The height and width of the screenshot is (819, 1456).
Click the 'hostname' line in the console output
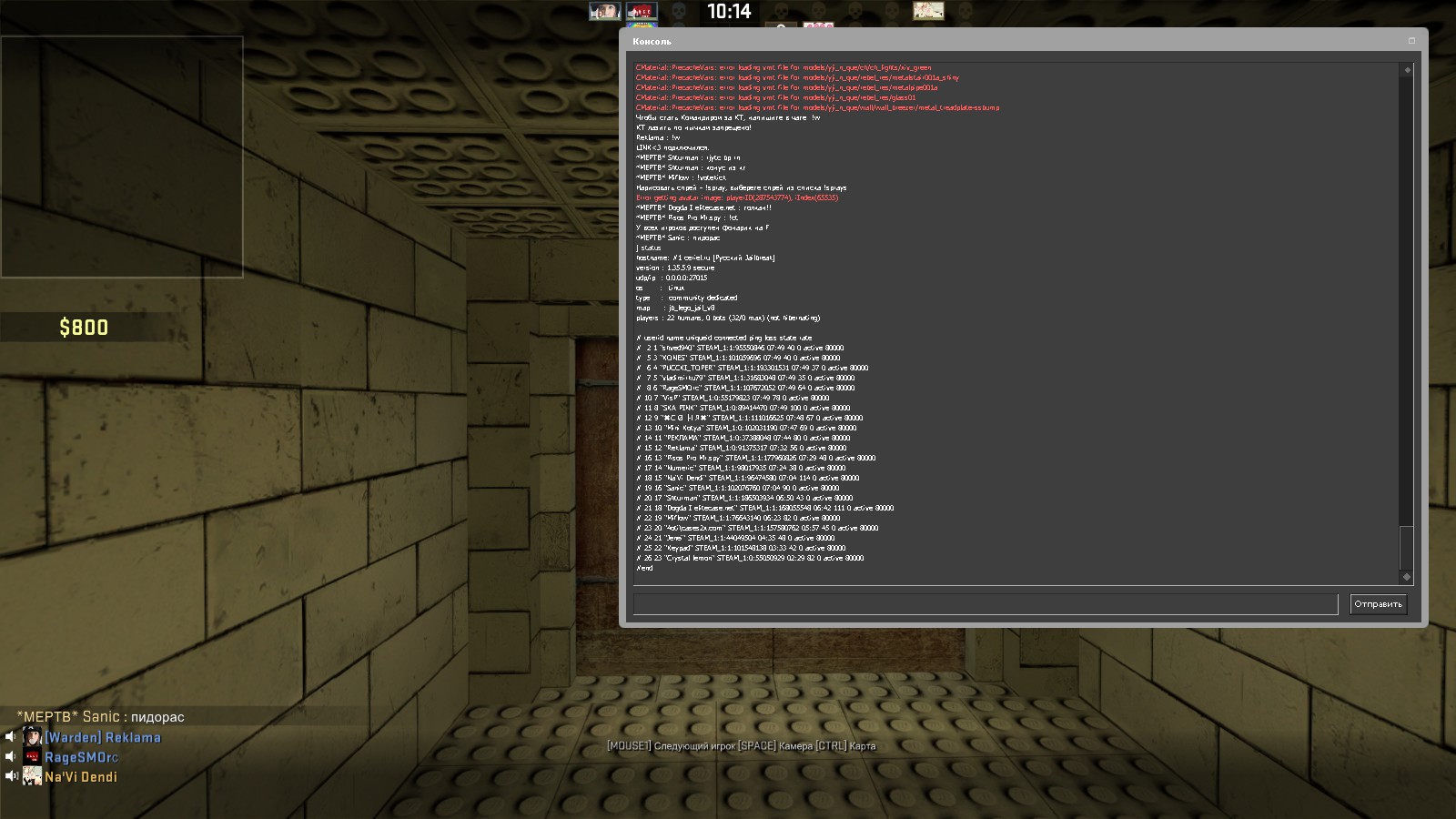point(705,258)
